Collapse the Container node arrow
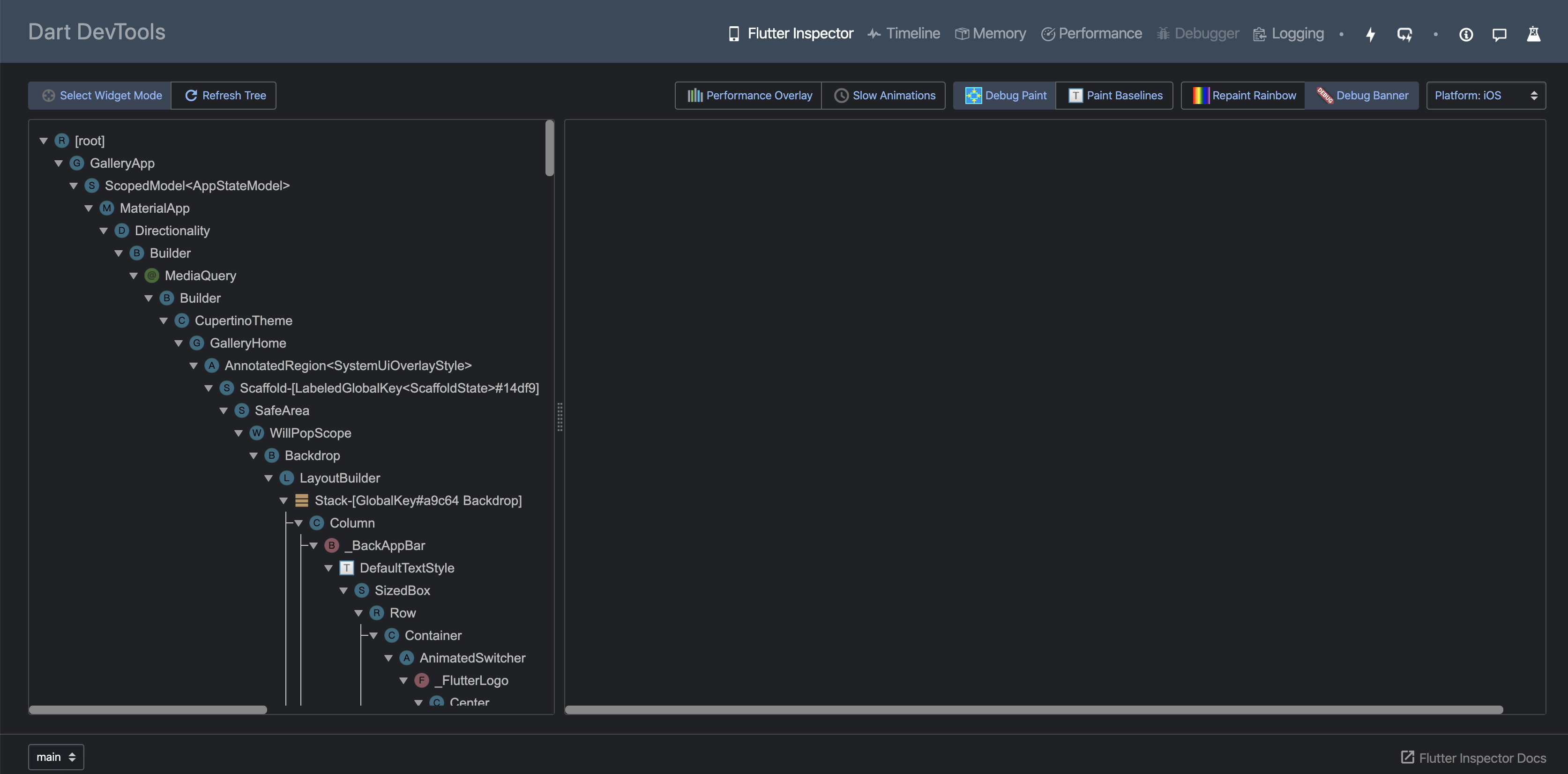Screen dimensions: 1568x774 373,636
